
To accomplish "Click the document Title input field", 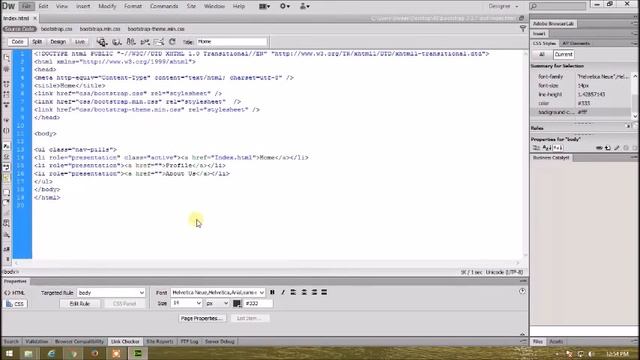I will (x=232, y=42).
